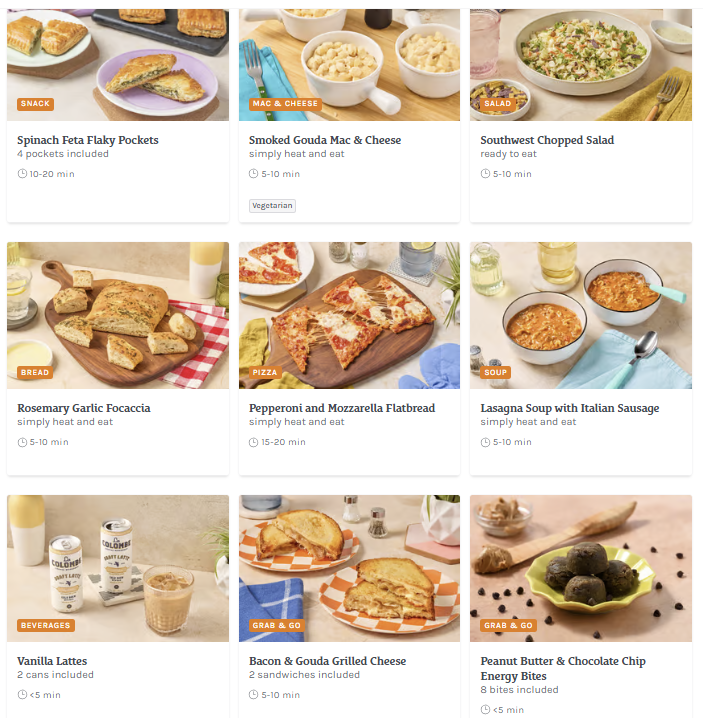Image resolution: width=703 pixels, height=718 pixels.
Task: Click the clock icon under Lasagna Soup
Action: 485,442
